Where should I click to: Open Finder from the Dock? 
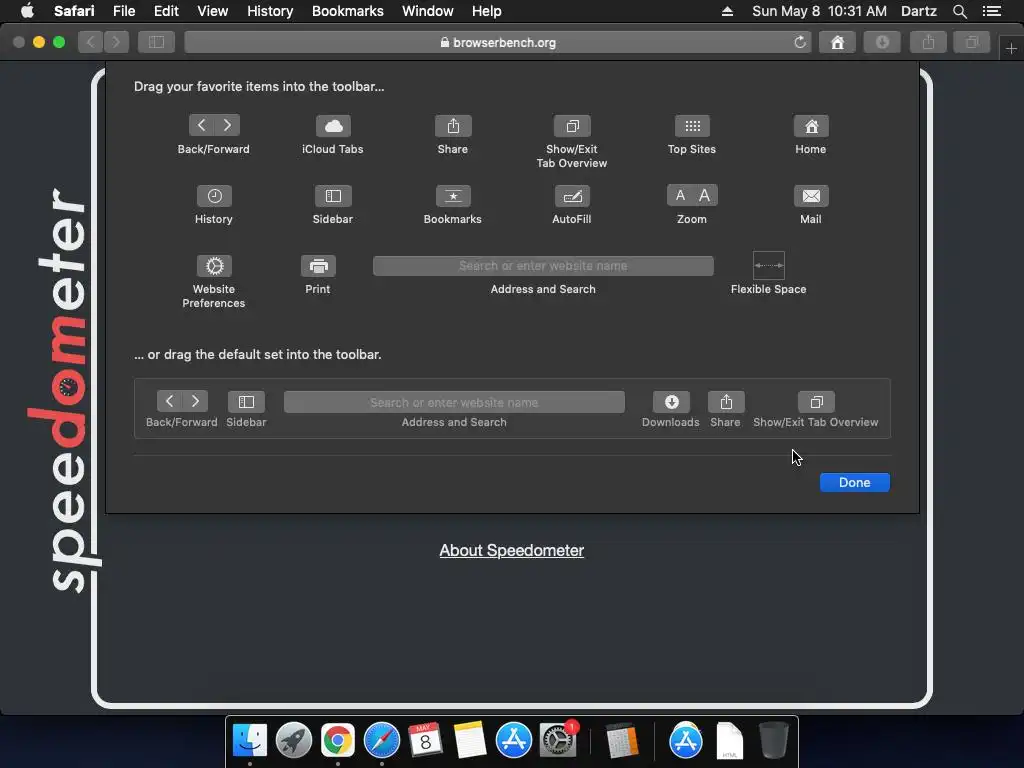[x=250, y=740]
